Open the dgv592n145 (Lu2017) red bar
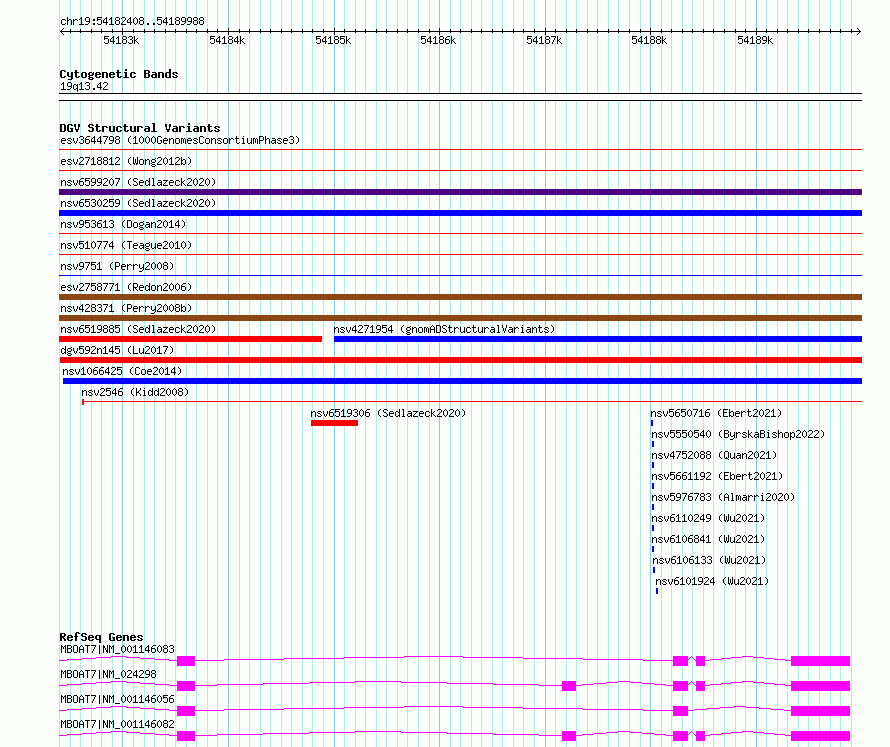This screenshot has height=747, width=890. pos(460,360)
